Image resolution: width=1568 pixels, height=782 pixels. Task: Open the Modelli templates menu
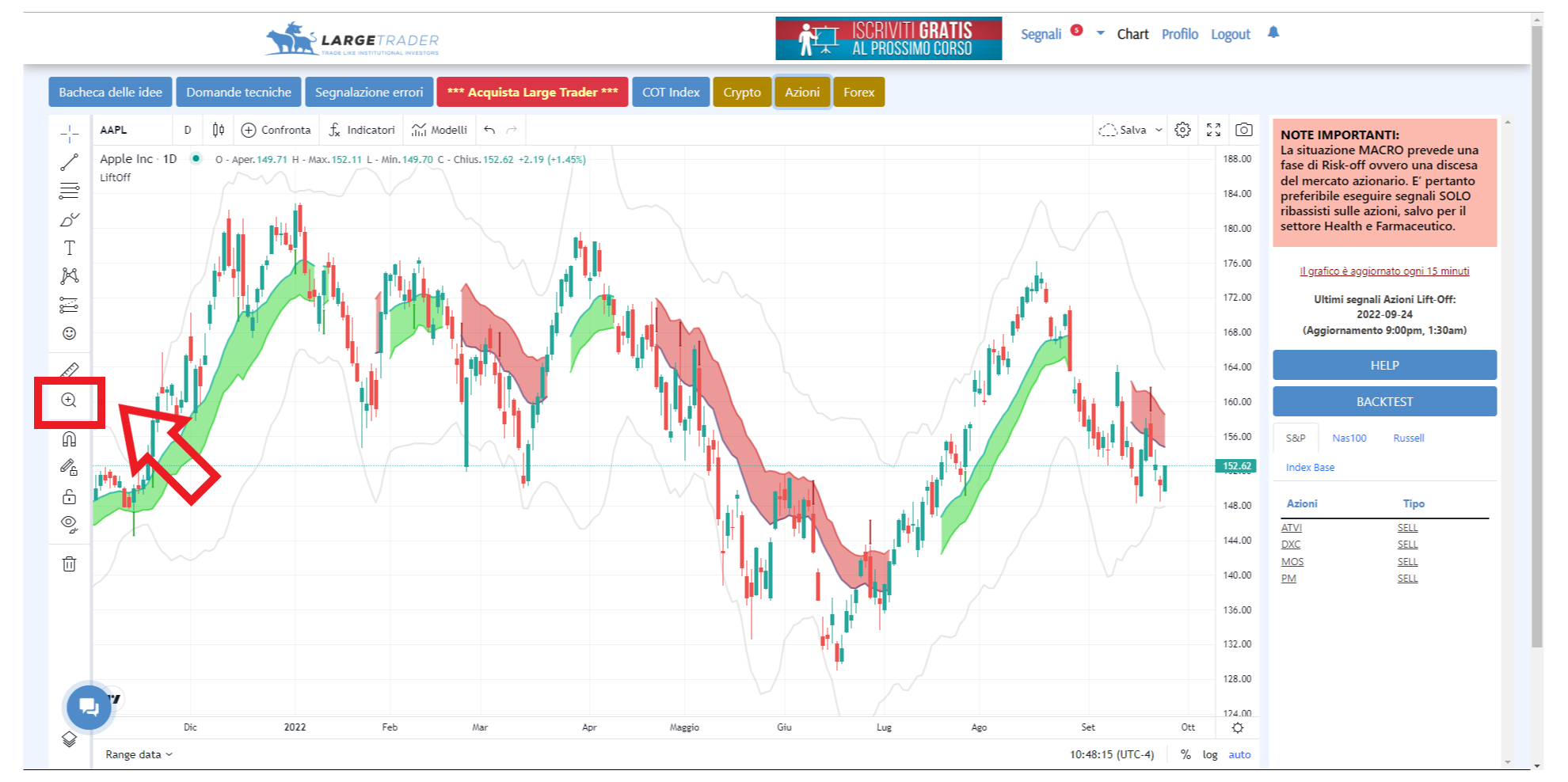click(x=440, y=130)
